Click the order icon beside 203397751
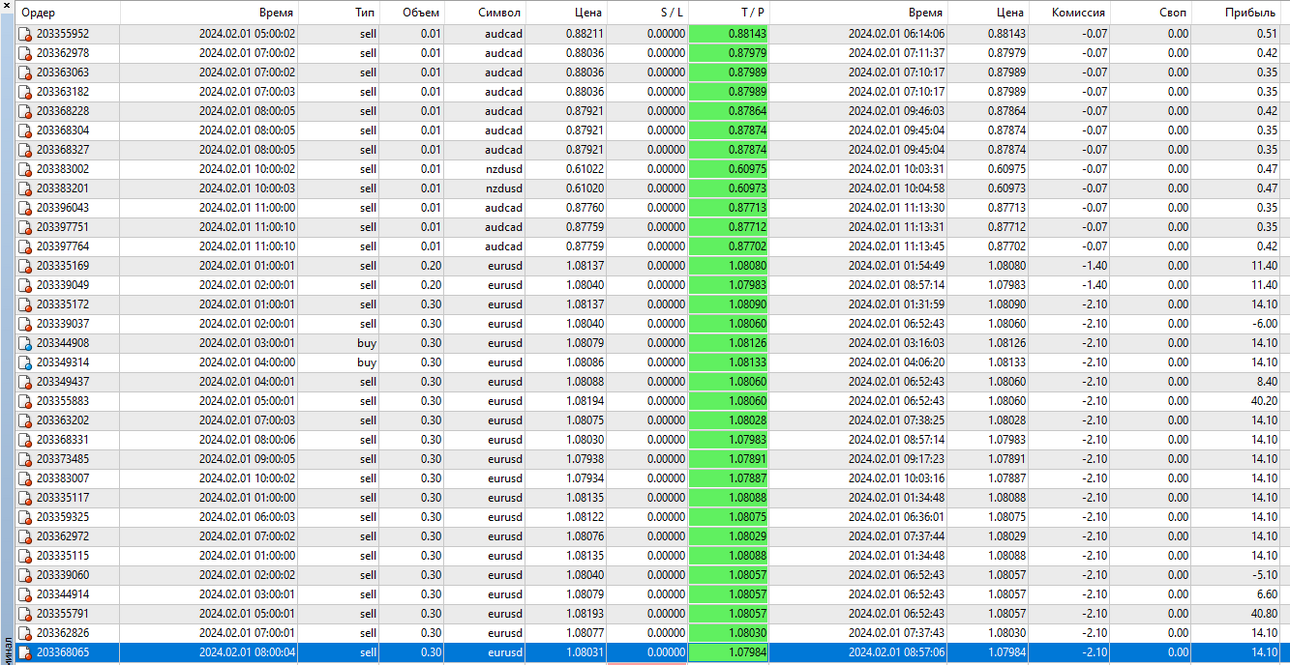This screenshot has width=1290, height=665. pyautogui.click(x=26, y=227)
